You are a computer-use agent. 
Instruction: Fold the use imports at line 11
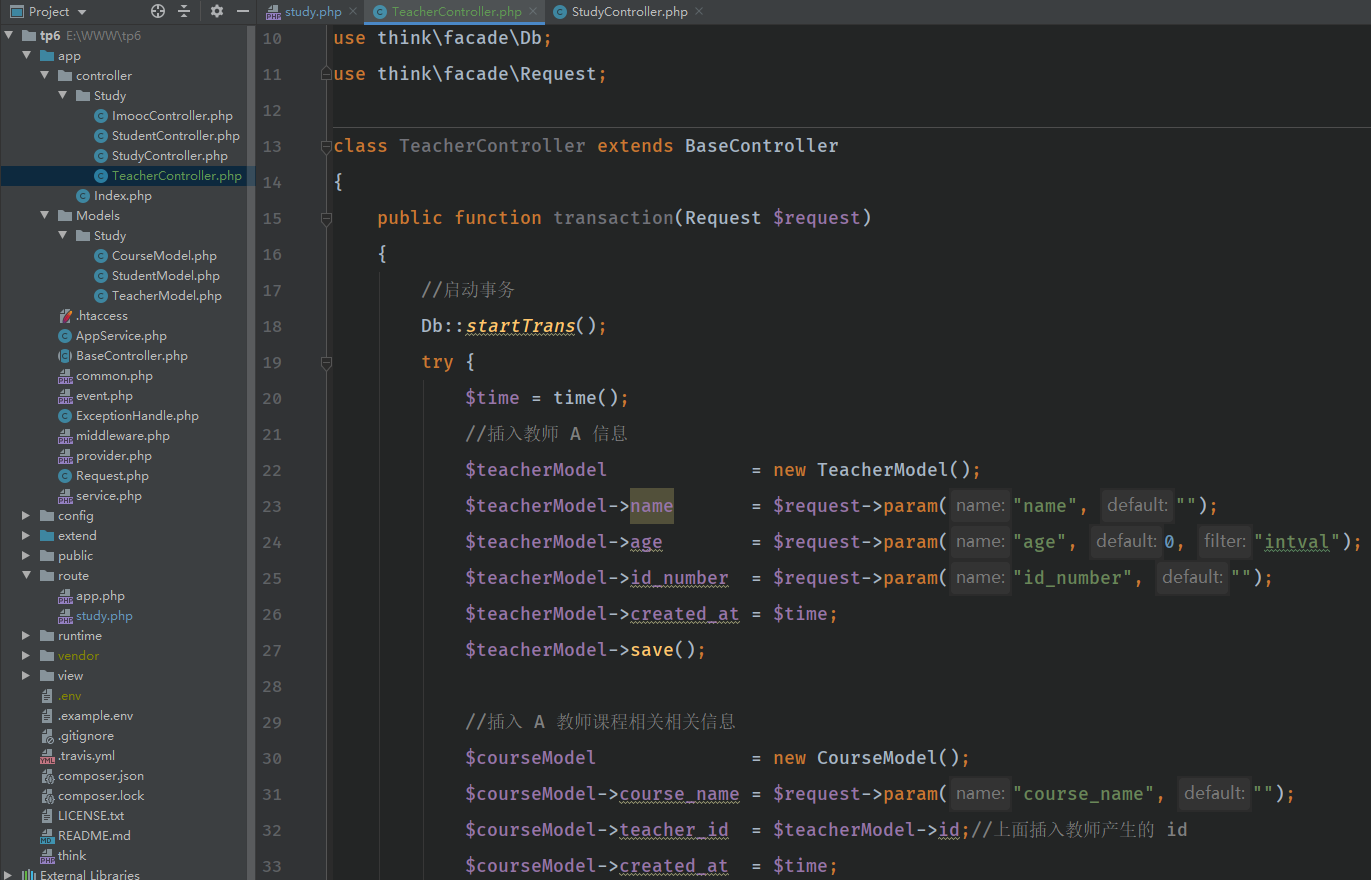click(x=326, y=74)
